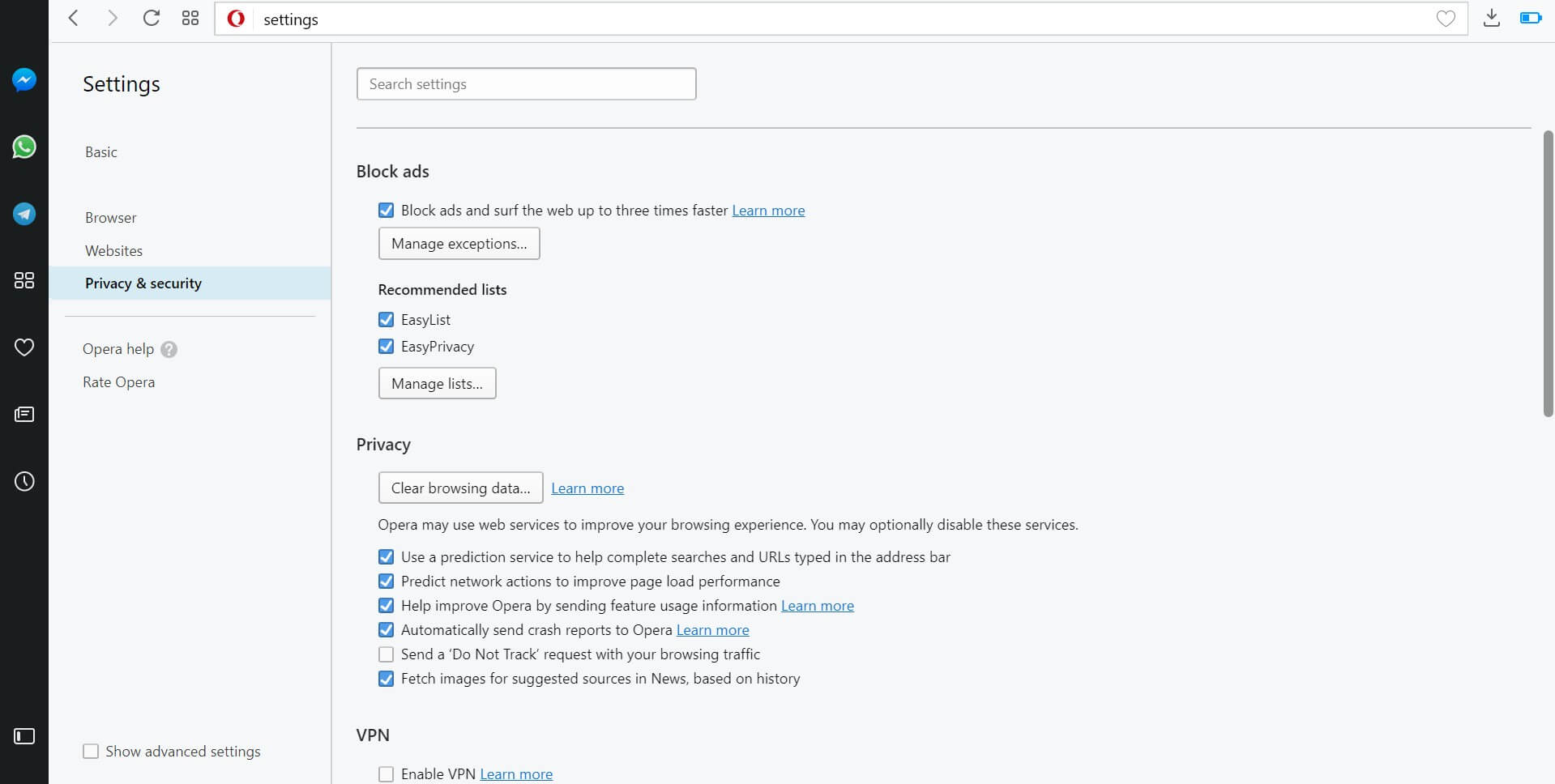Select Privacy & security section

point(190,283)
